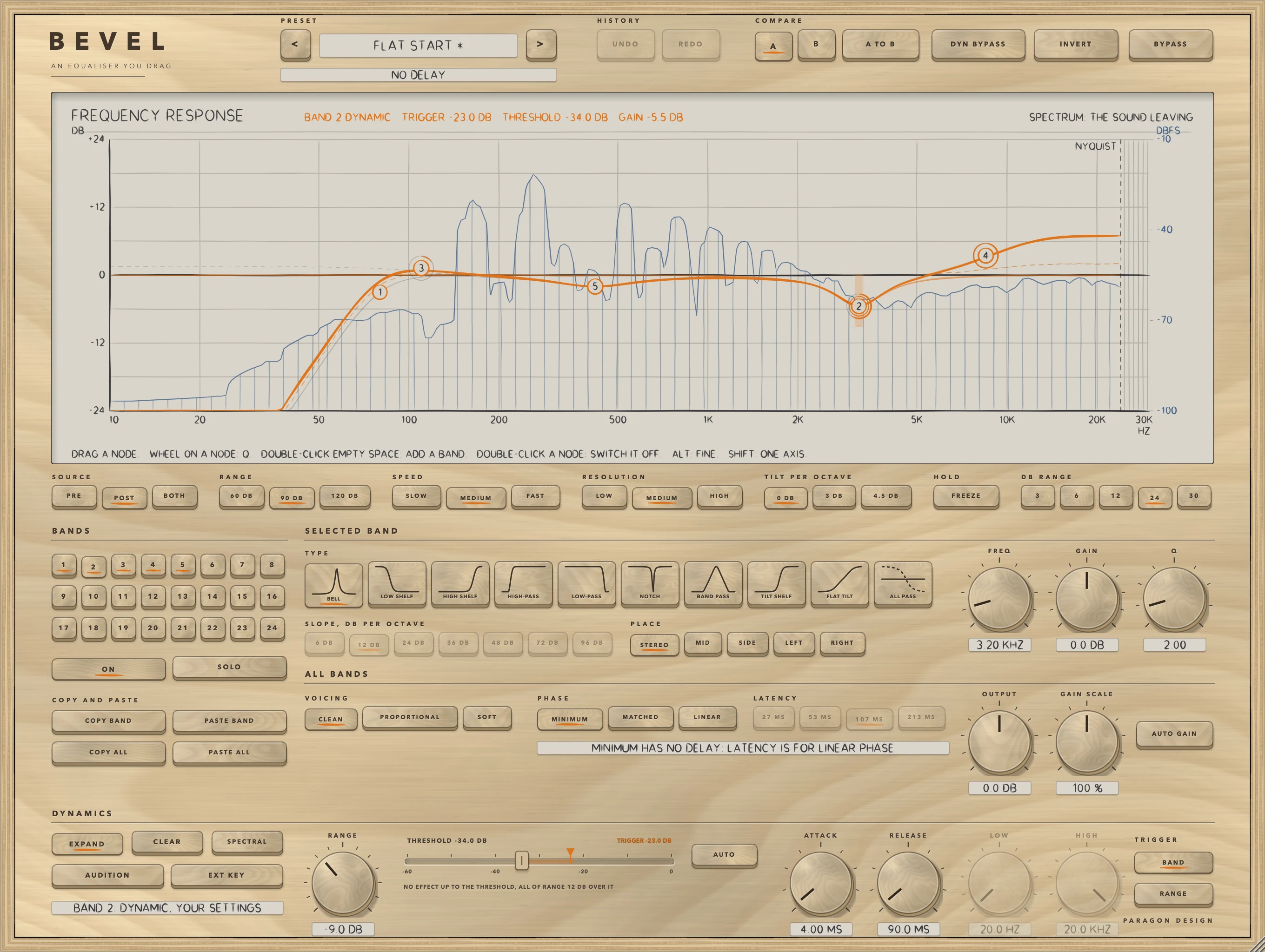This screenshot has height=952, width=1265.
Task: Choose PROPORTIONAL voicing
Action: point(410,718)
